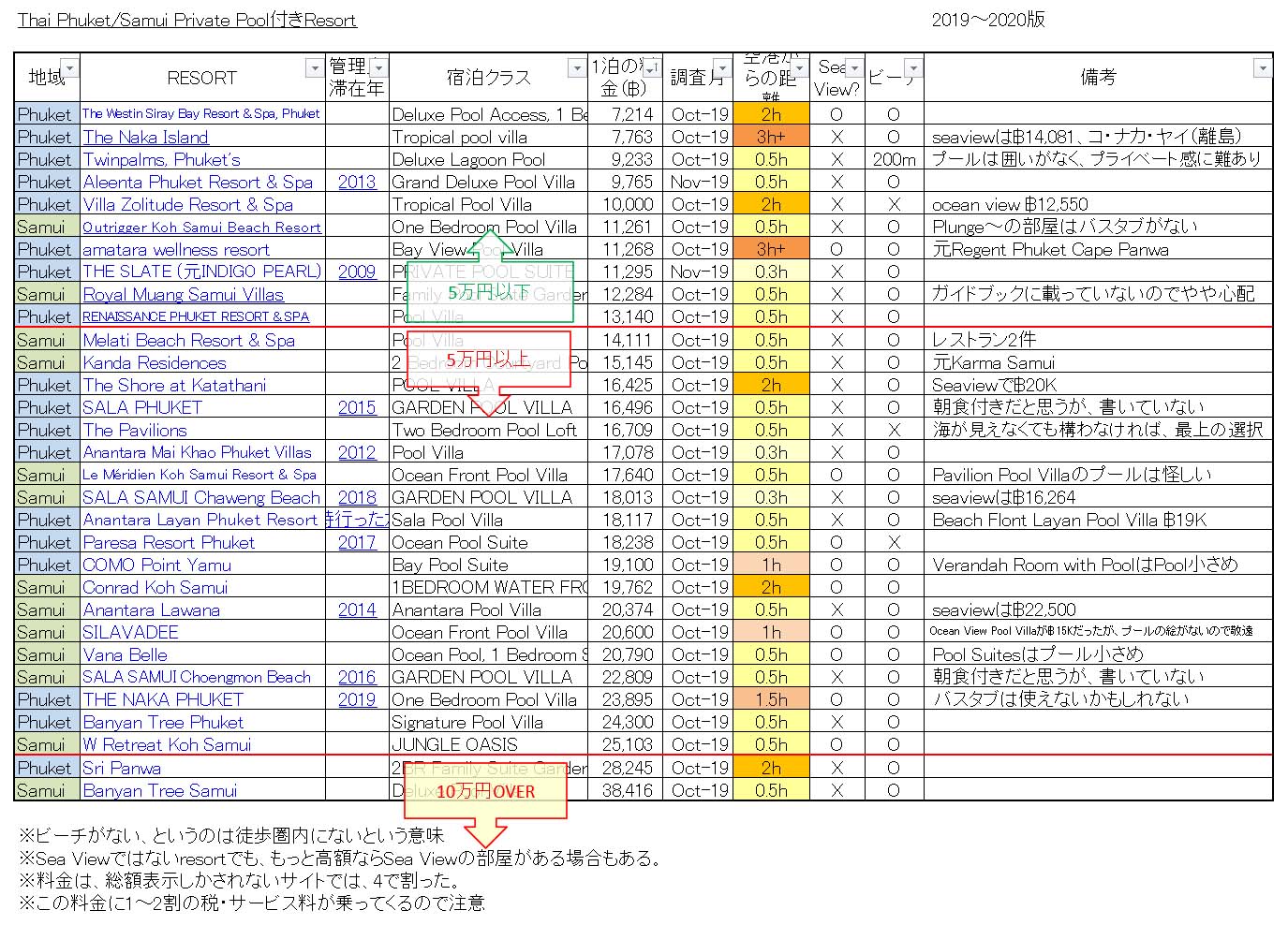Screen dimensions: 1288x925
Task: Open the 2019 stay year link
Action: [357, 699]
